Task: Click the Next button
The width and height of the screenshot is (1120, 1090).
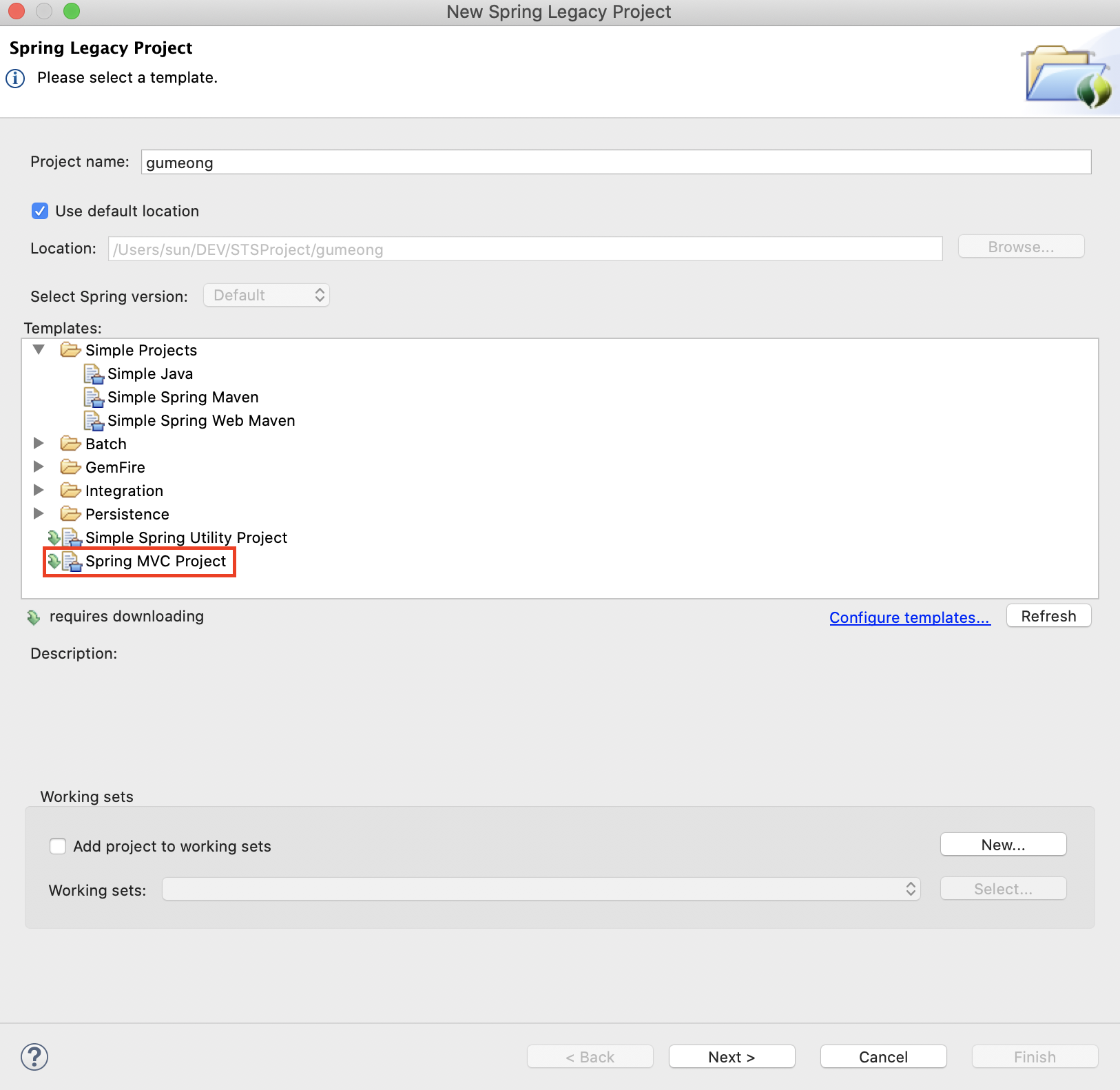Action: point(732,1057)
